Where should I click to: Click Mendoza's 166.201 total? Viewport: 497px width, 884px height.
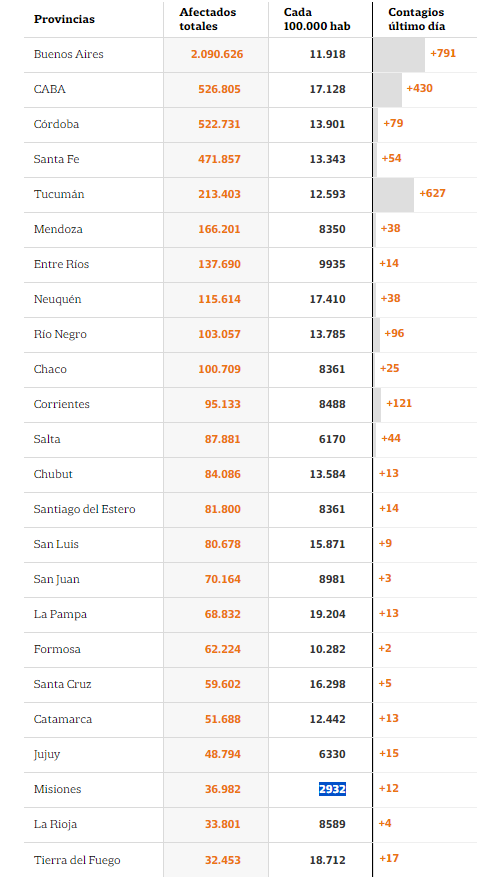click(x=219, y=229)
